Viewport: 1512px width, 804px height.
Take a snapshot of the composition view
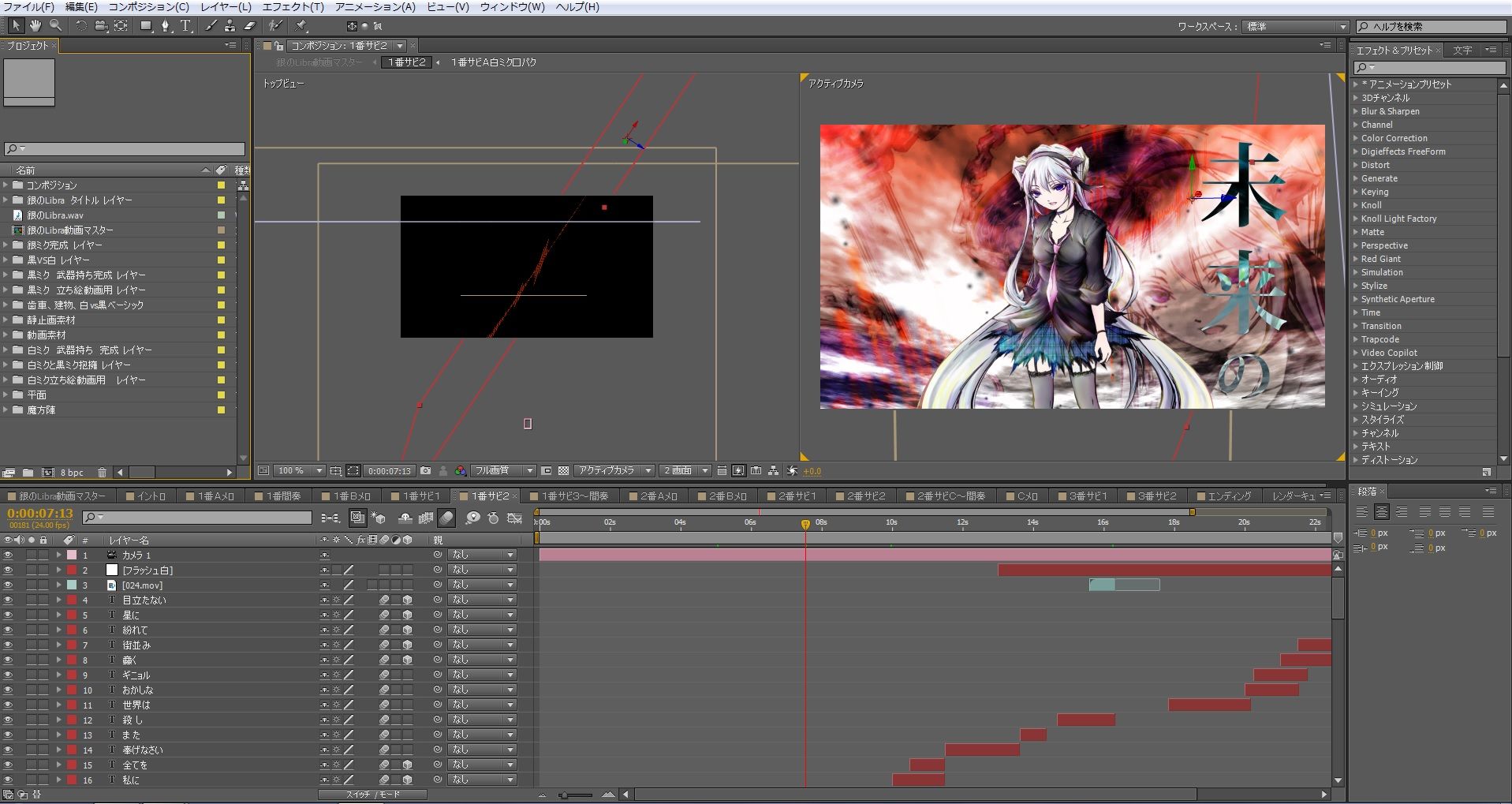point(426,471)
